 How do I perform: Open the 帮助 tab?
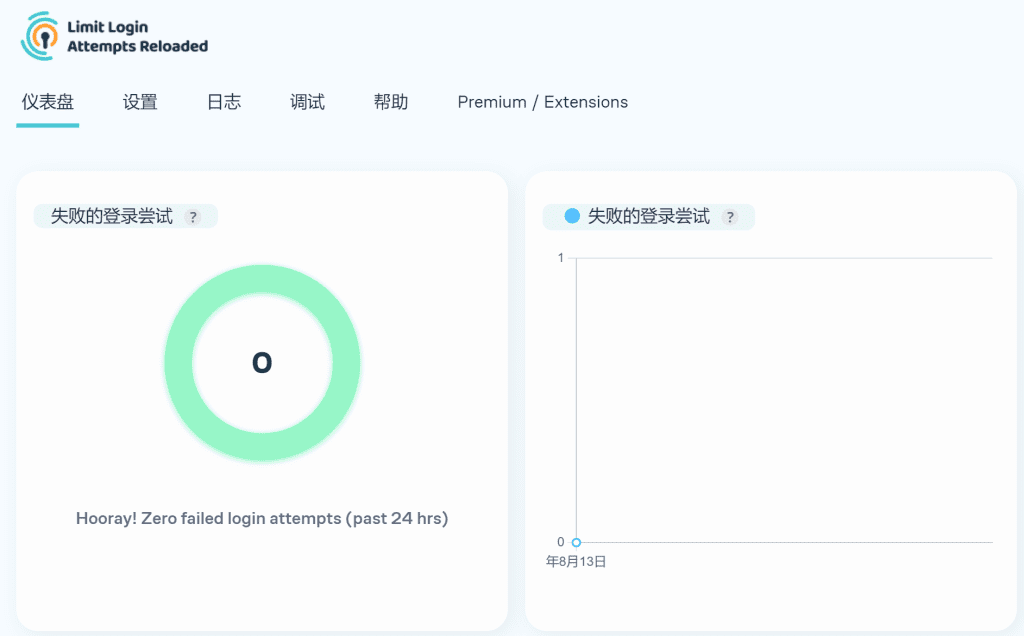click(x=390, y=102)
